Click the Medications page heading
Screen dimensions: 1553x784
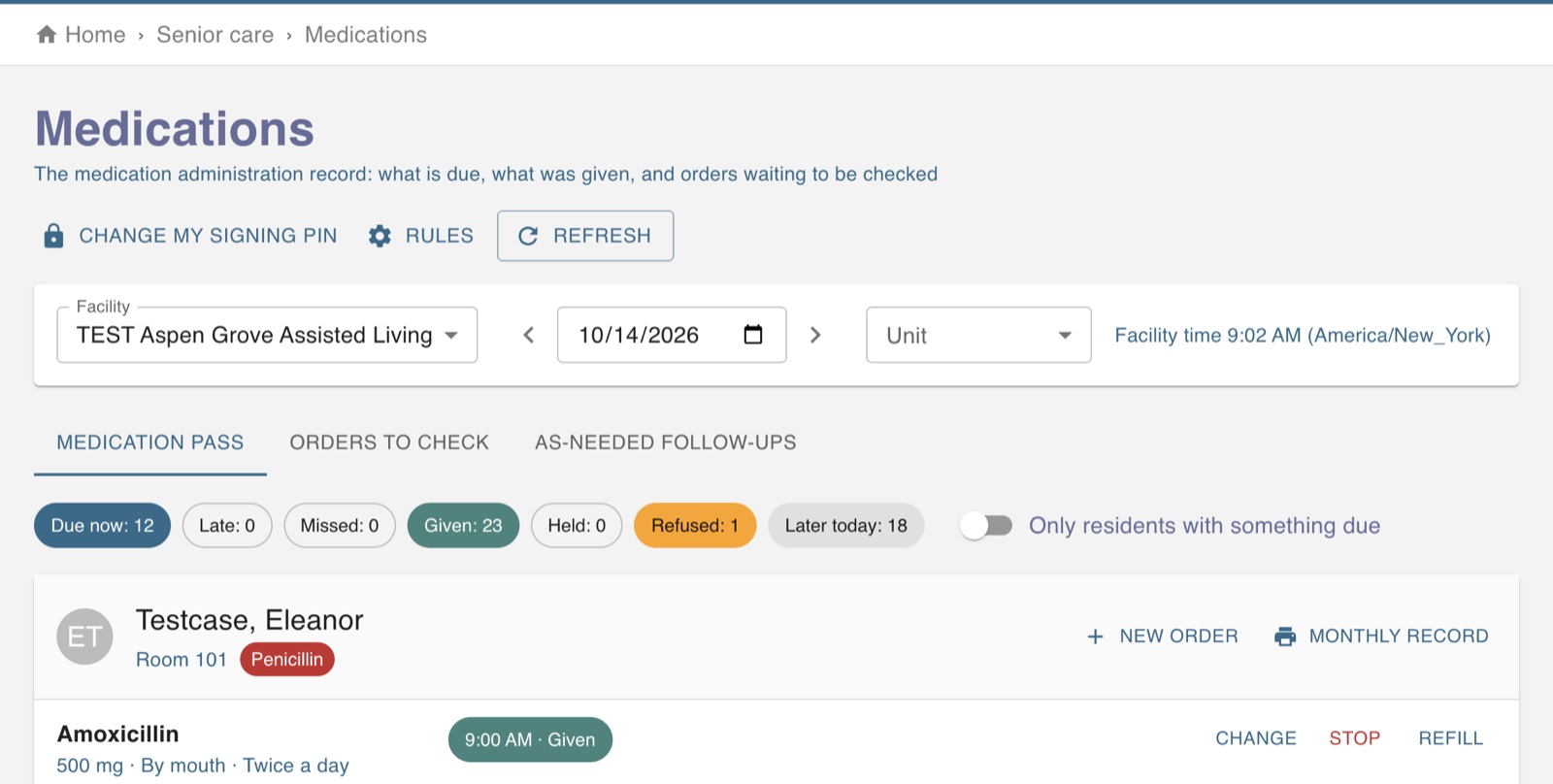(x=175, y=128)
